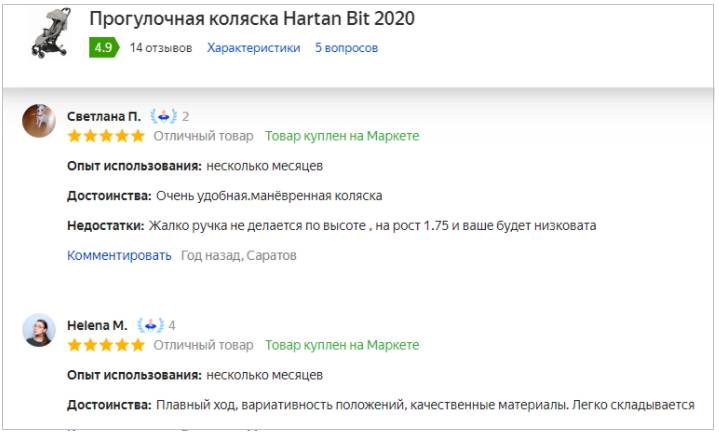Click the 14 отзывов review count
The height and width of the screenshot is (435, 719).
click(161, 48)
